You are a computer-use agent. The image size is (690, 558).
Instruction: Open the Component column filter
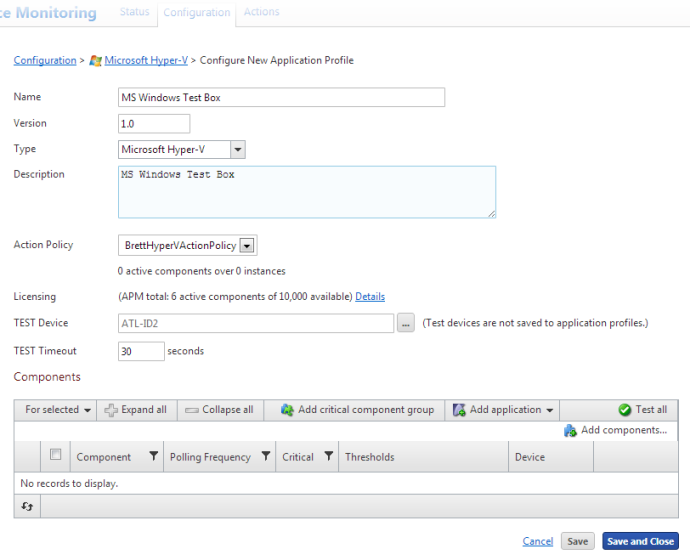tap(154, 456)
